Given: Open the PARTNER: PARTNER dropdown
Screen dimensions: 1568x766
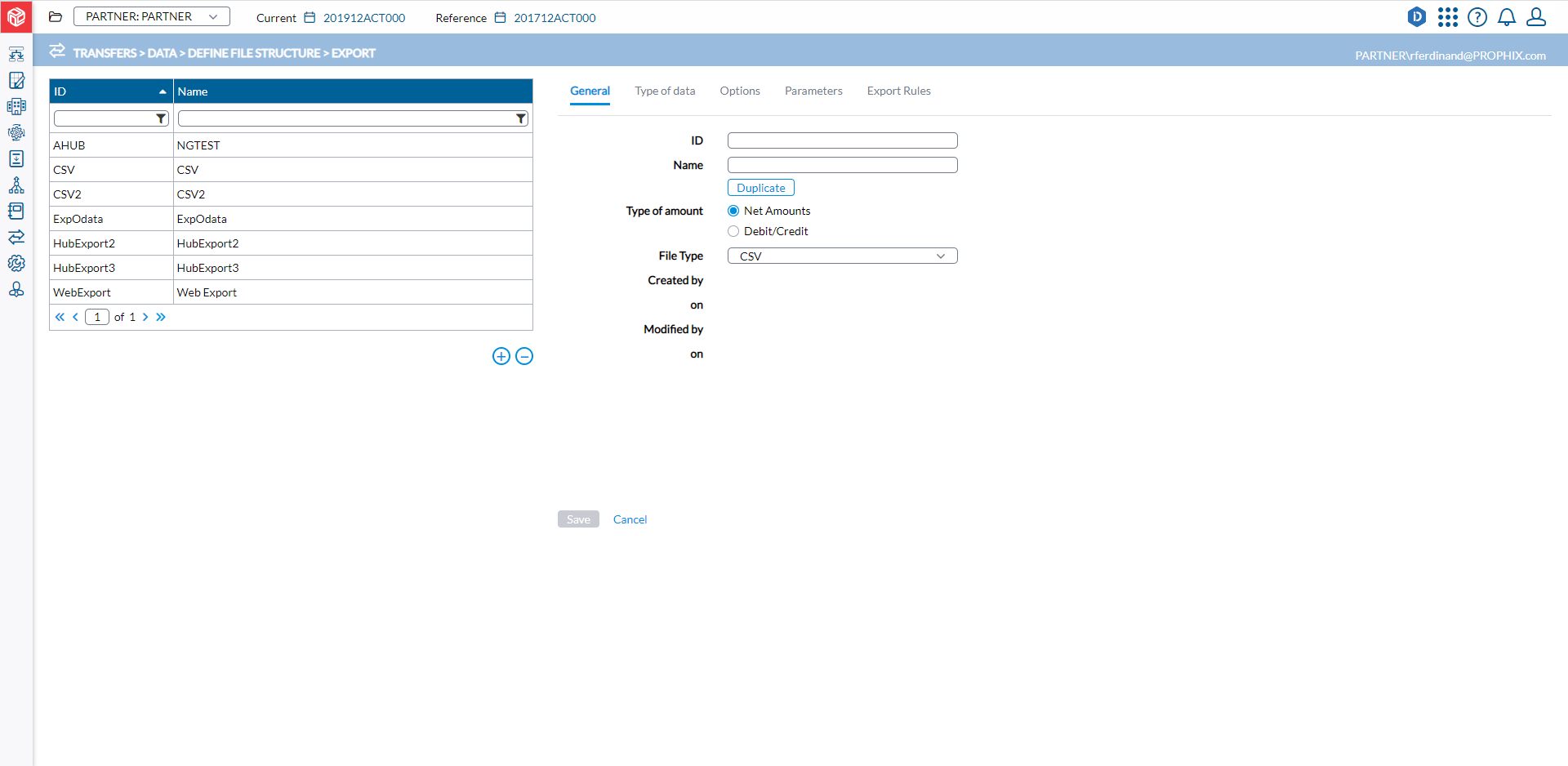Looking at the screenshot, I should [152, 16].
